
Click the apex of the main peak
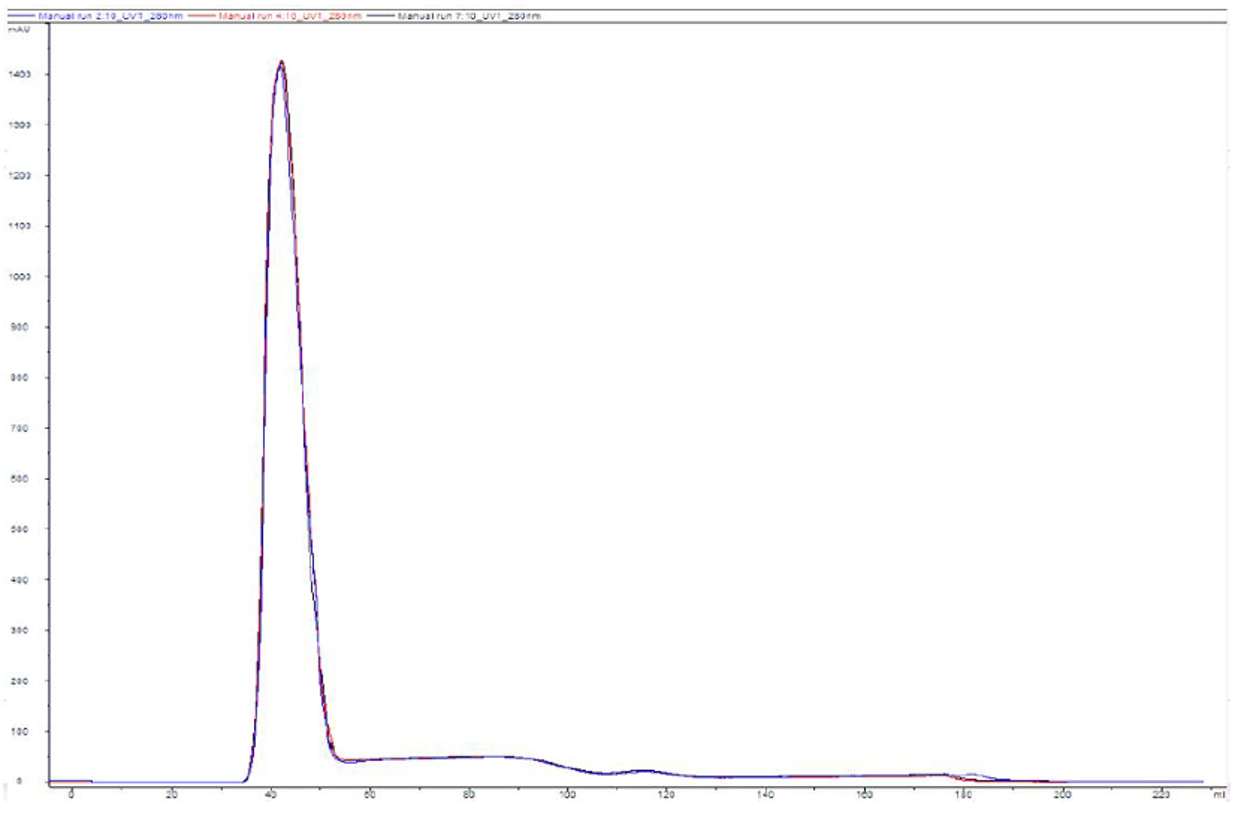(x=282, y=62)
